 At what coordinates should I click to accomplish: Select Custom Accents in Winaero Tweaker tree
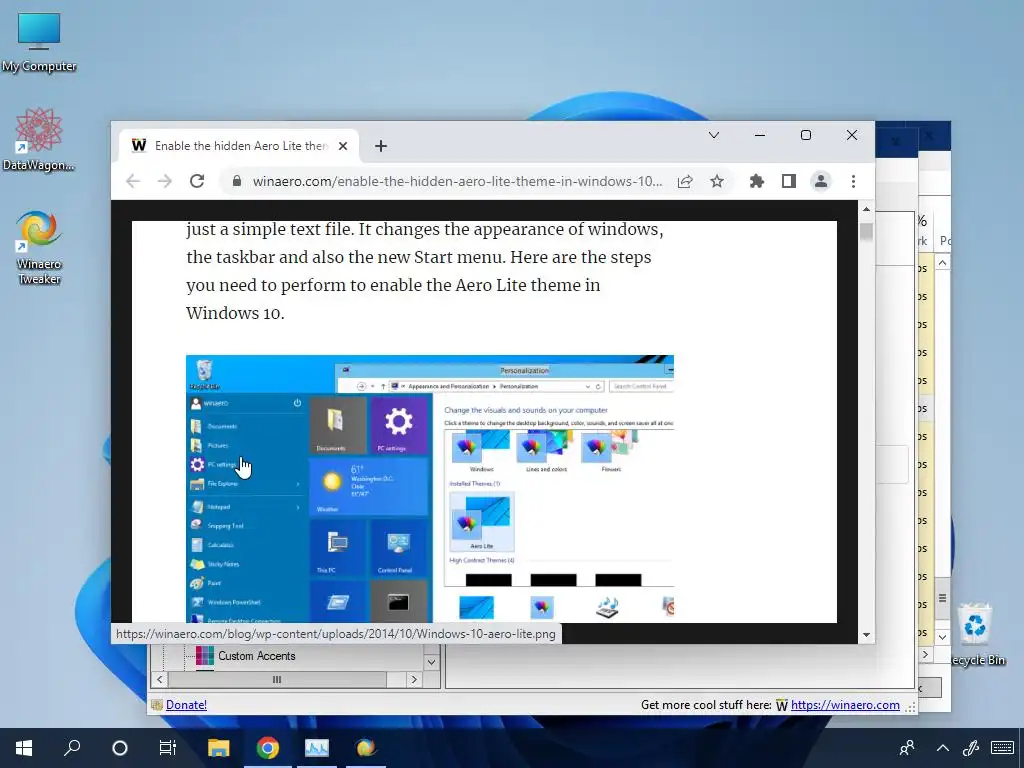tap(256, 656)
